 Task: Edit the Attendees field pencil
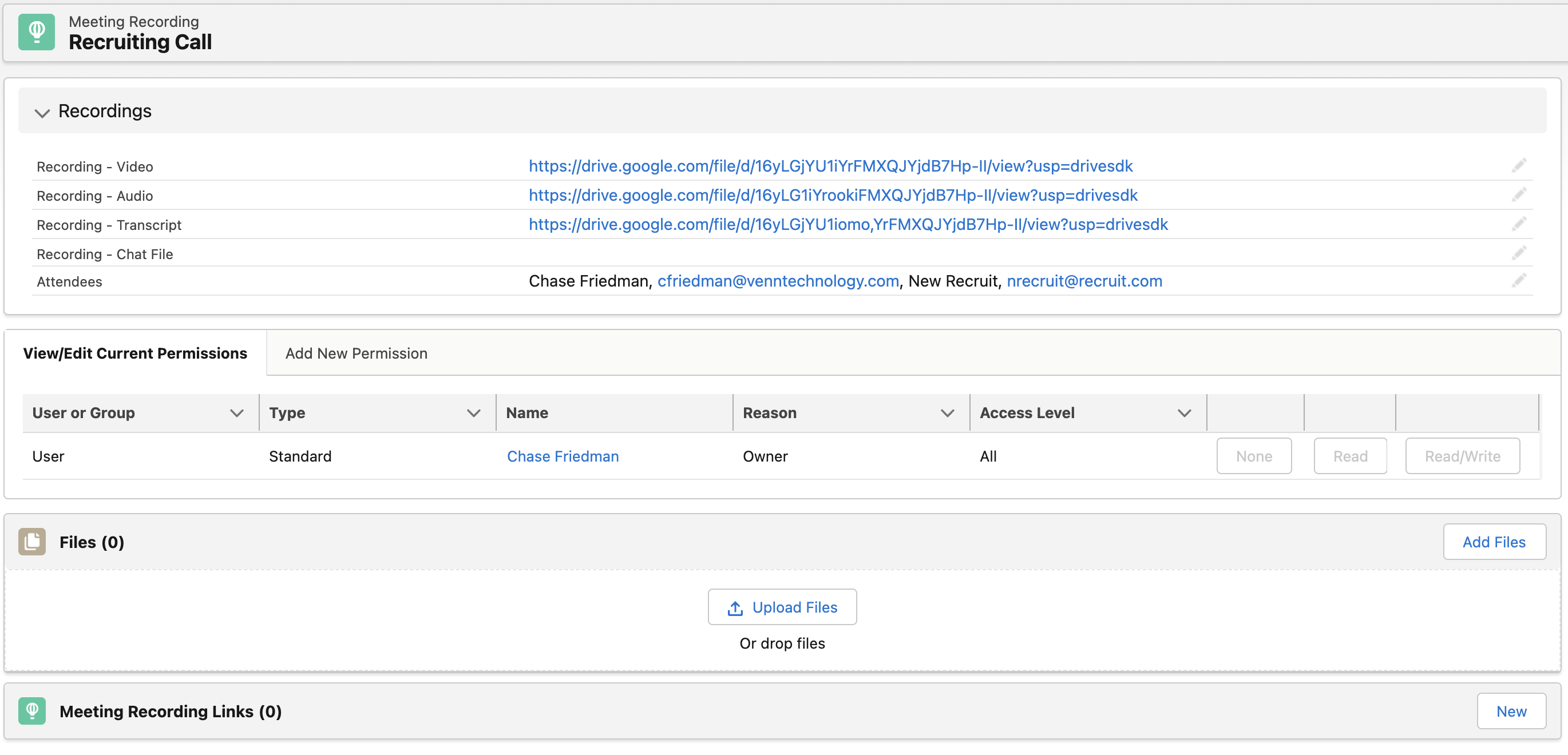[1520, 280]
